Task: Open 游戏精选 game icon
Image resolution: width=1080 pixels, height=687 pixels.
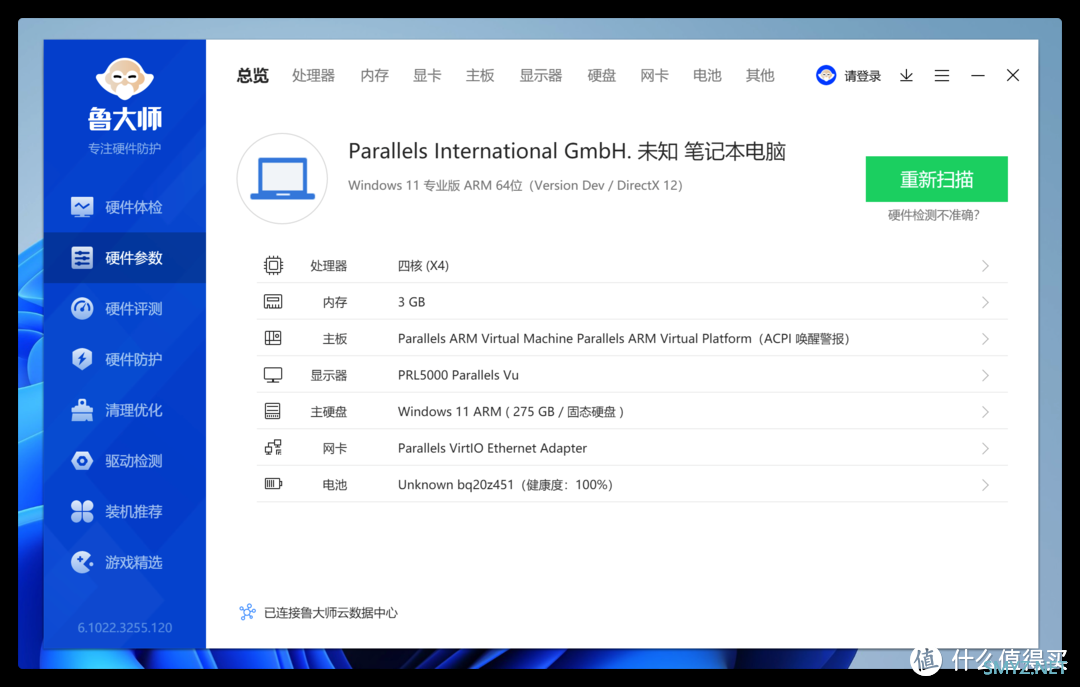Action: click(82, 562)
